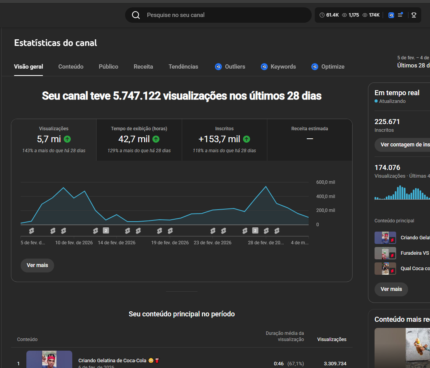Image resolution: width=430 pixels, height=368 pixels.
Task: Click the 'Furadeira VS' title text
Action: 415,253
